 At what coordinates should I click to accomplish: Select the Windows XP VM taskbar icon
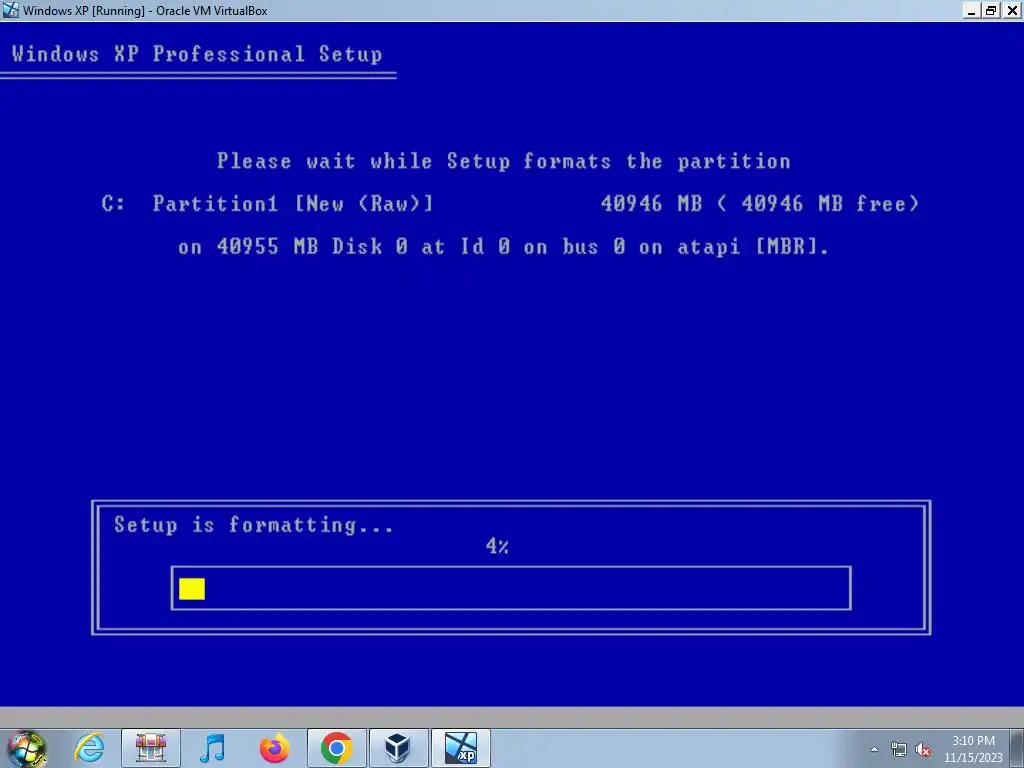pos(461,748)
